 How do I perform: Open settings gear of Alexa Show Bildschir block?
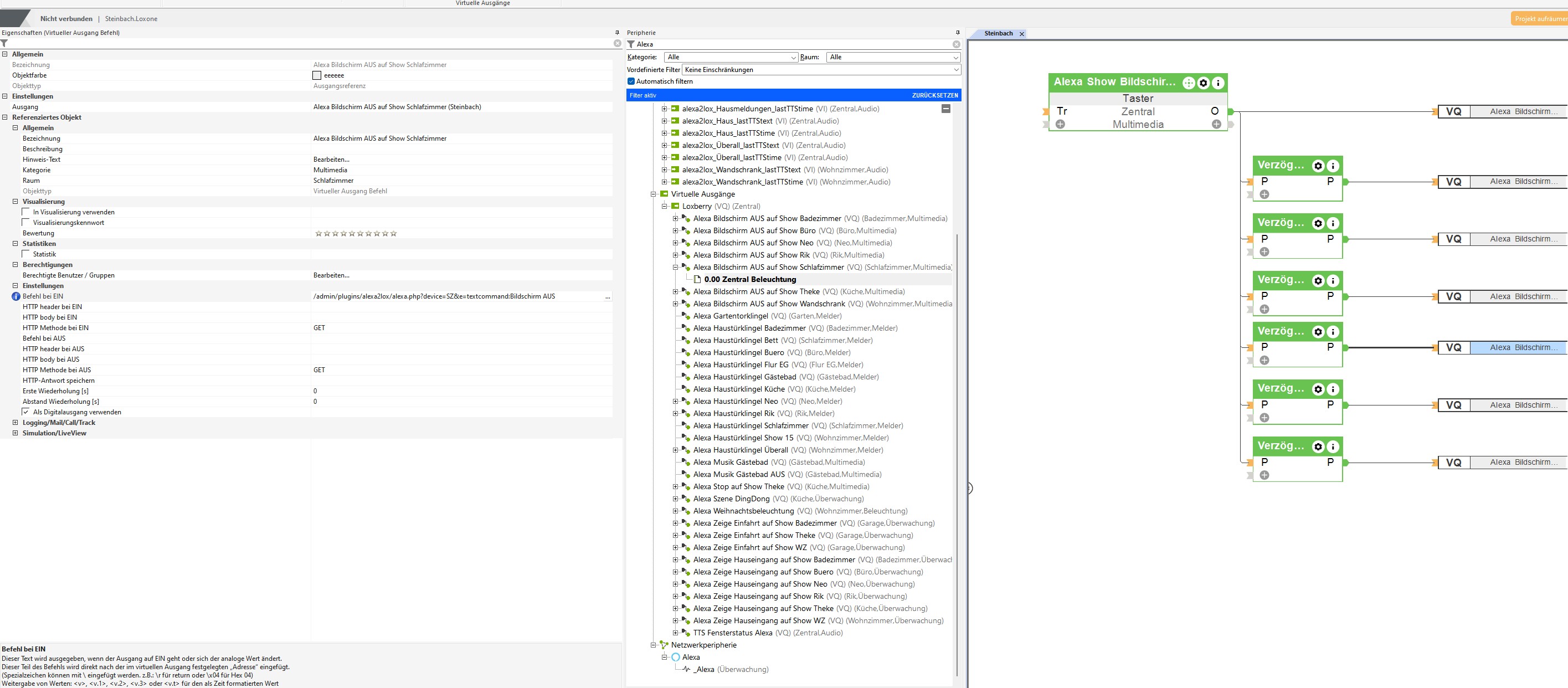1204,83
